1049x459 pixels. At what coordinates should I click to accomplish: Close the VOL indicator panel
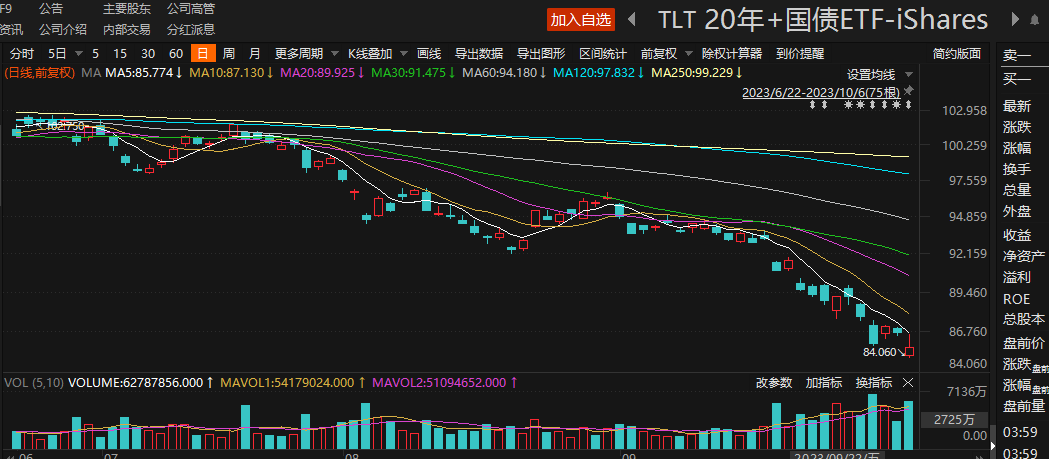click(x=908, y=383)
